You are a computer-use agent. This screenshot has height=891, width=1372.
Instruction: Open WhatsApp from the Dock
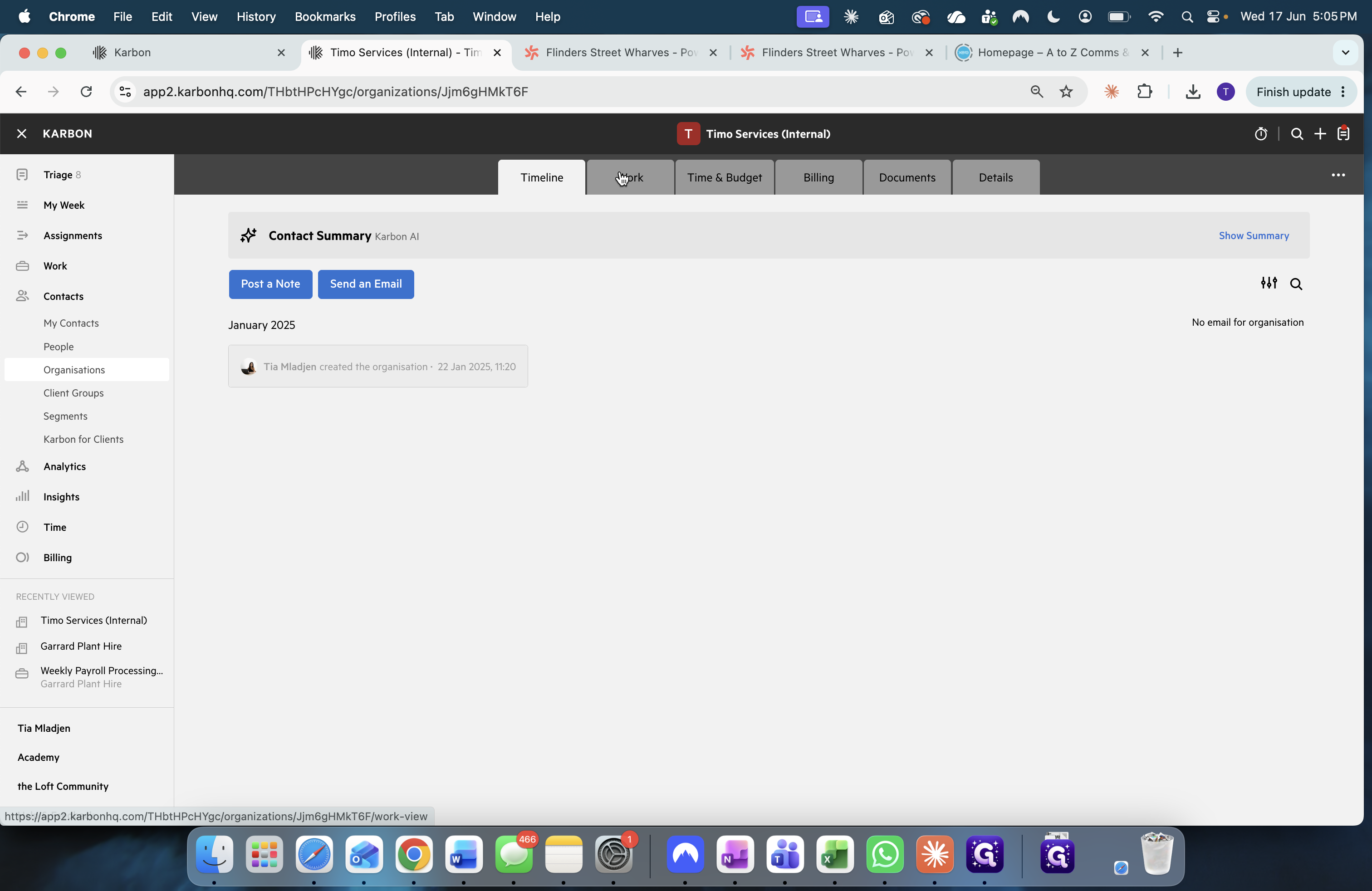pyautogui.click(x=885, y=854)
